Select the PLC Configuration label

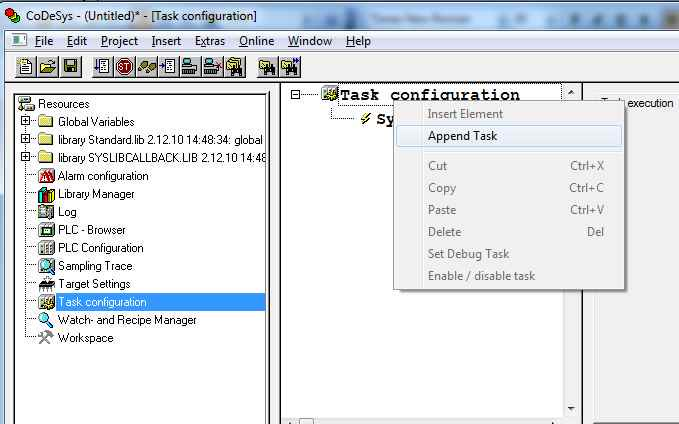[100, 248]
